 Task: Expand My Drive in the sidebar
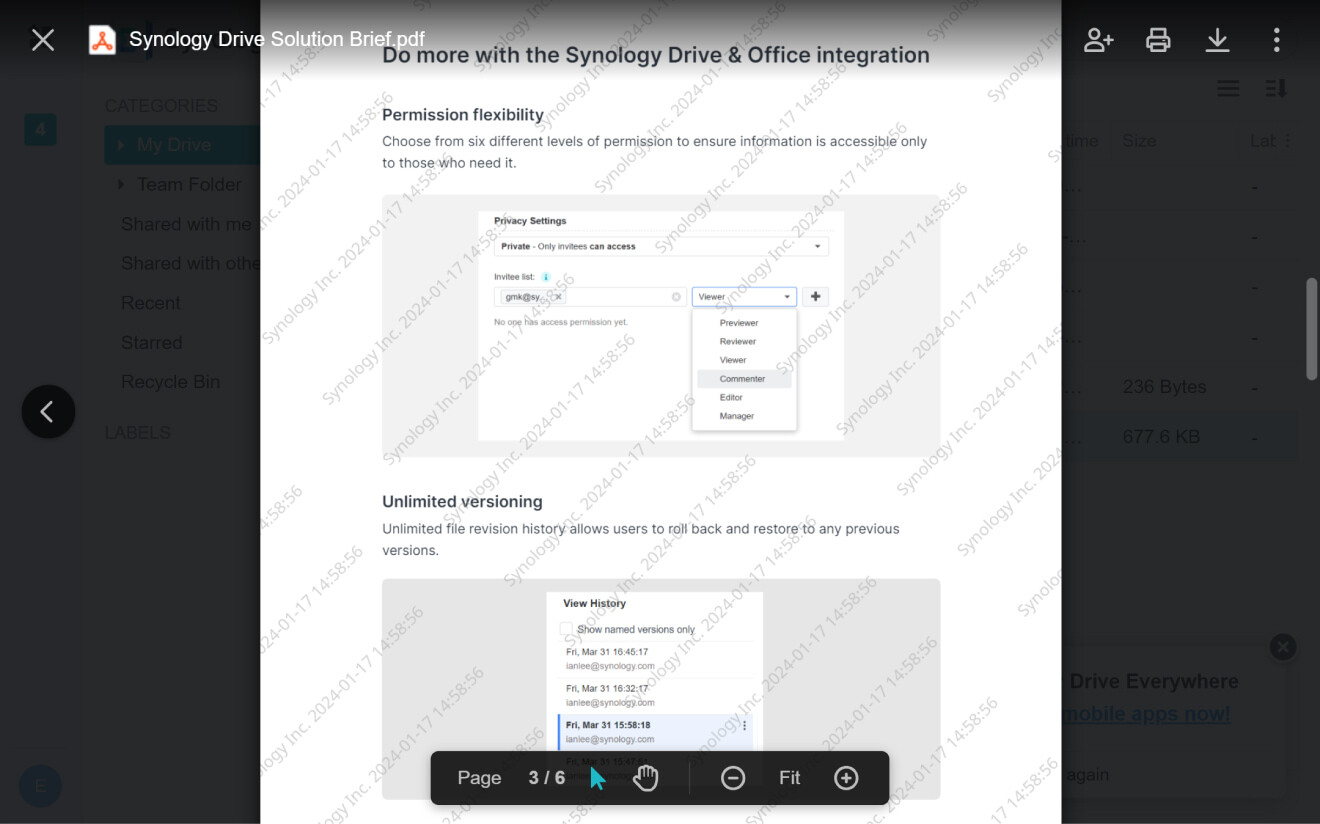tap(120, 144)
